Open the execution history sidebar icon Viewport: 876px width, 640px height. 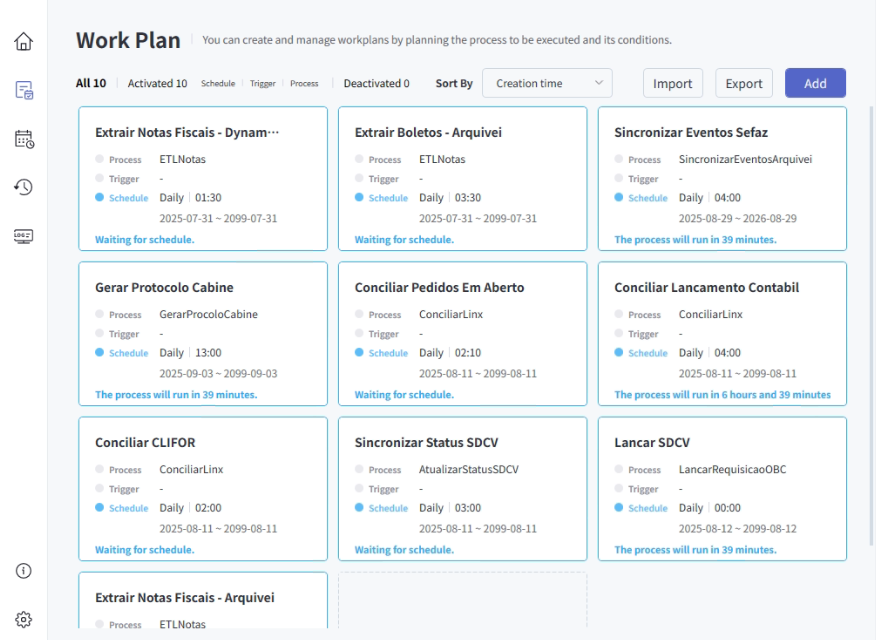24,187
